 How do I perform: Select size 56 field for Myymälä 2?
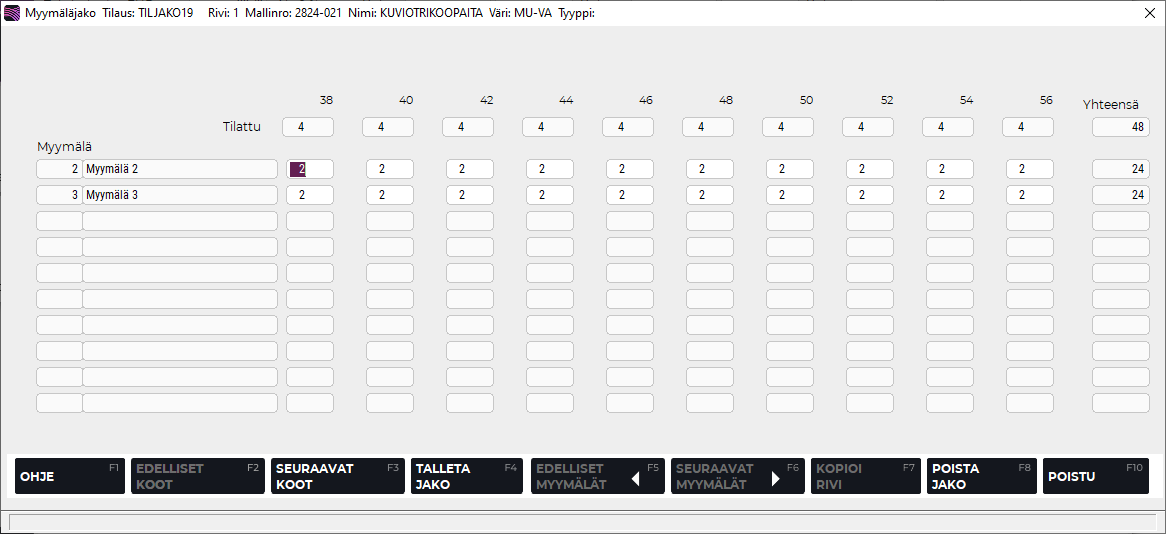pos(1029,169)
